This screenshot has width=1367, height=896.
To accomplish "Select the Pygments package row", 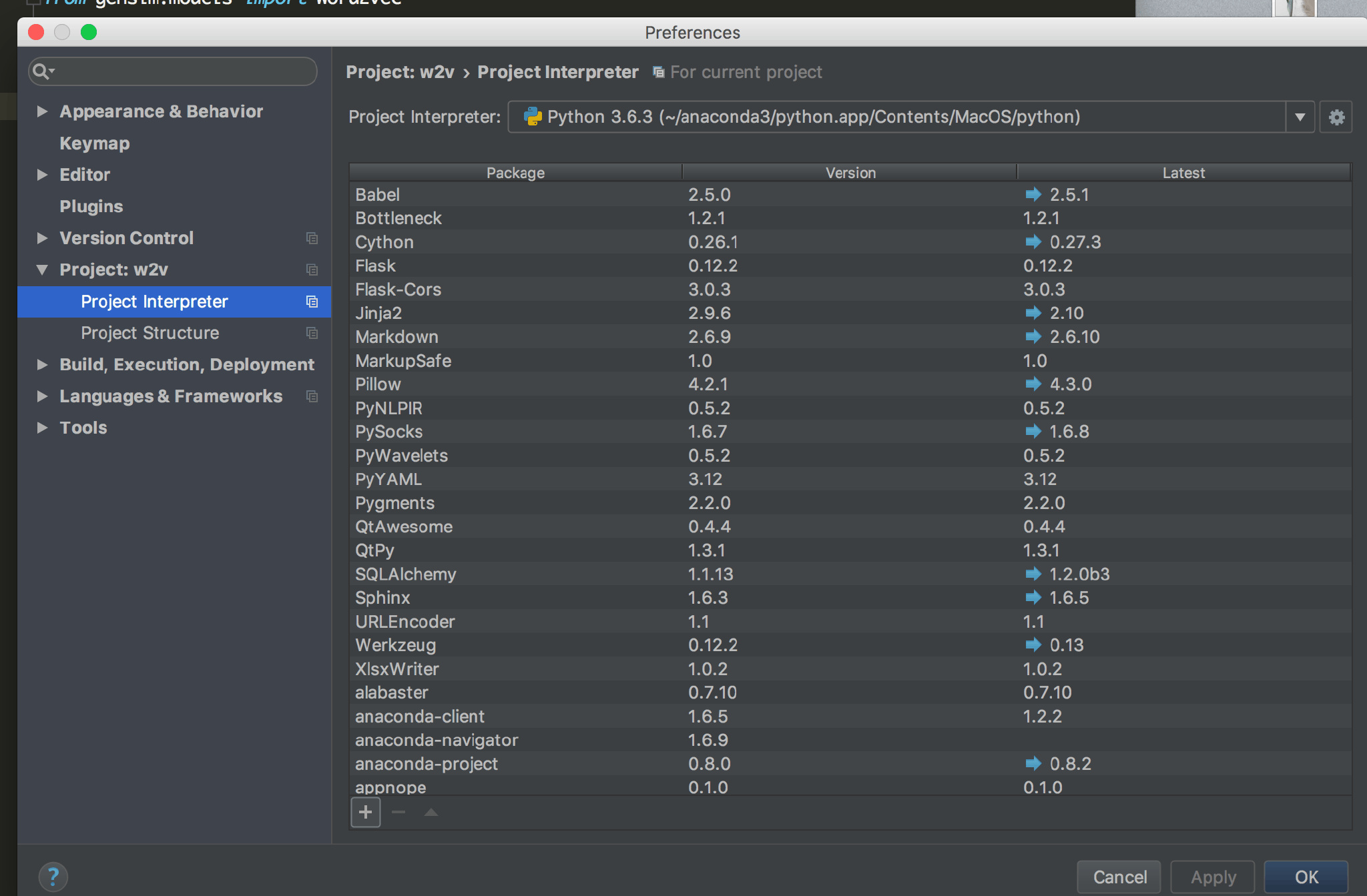I will coord(850,502).
